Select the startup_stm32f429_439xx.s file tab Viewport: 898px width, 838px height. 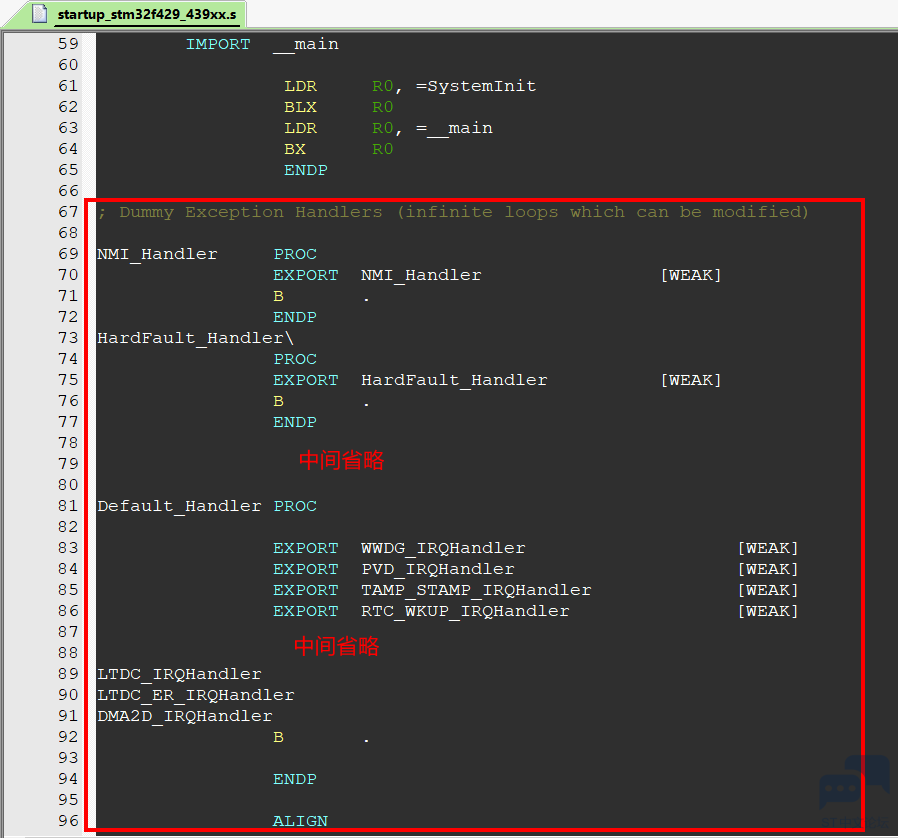[x=145, y=14]
